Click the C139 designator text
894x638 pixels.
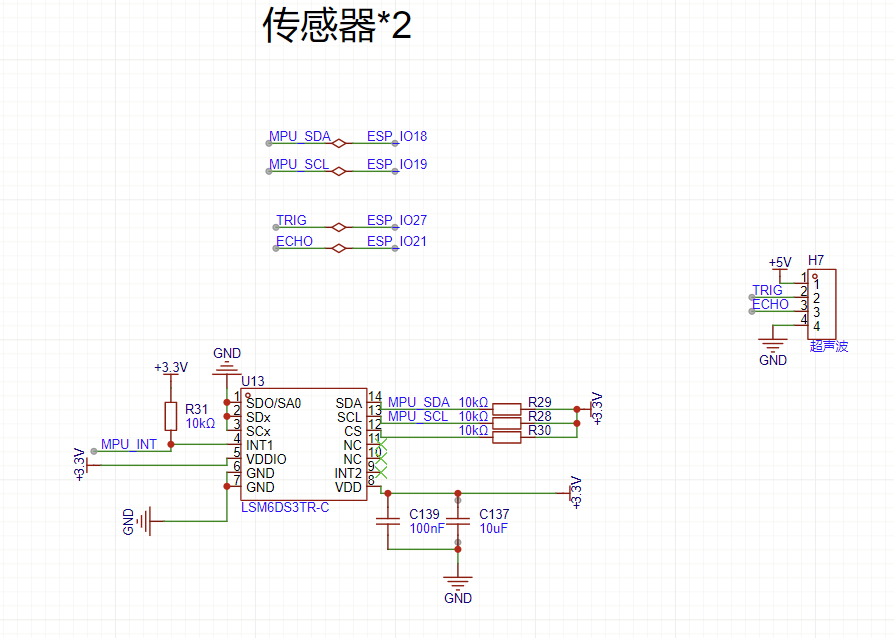point(424,514)
